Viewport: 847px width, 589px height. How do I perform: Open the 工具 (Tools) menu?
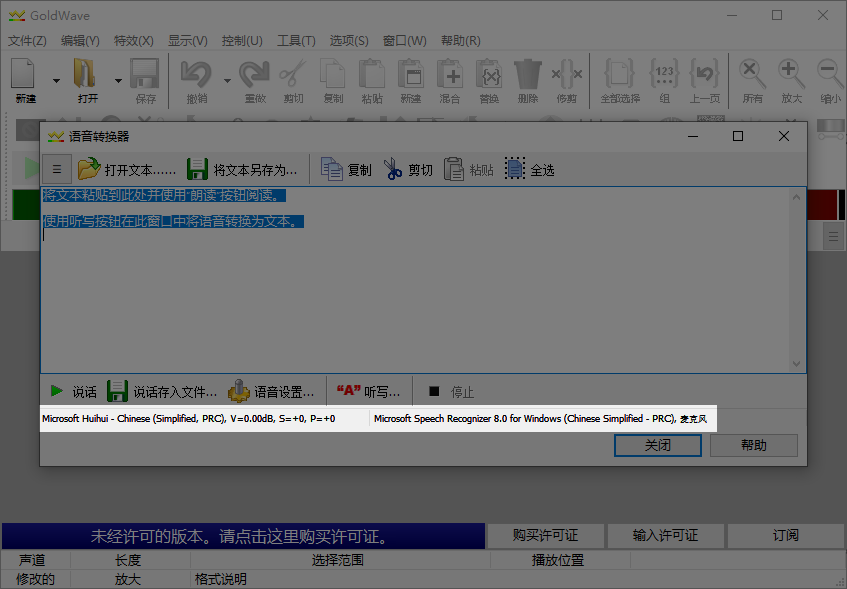click(296, 40)
